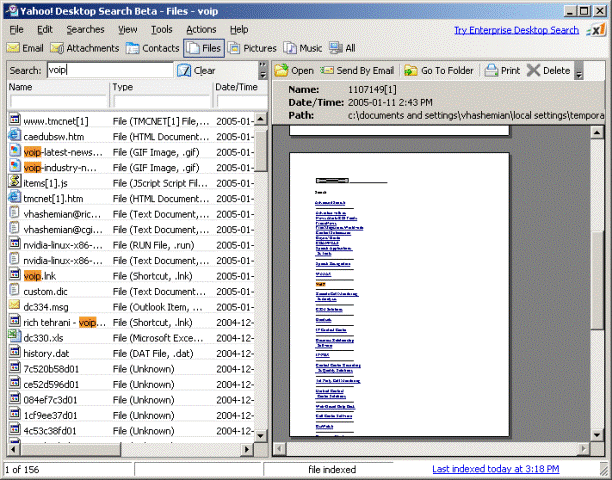The height and width of the screenshot is (480, 612).
Task: Clear the search with Clear button
Action: point(196,71)
